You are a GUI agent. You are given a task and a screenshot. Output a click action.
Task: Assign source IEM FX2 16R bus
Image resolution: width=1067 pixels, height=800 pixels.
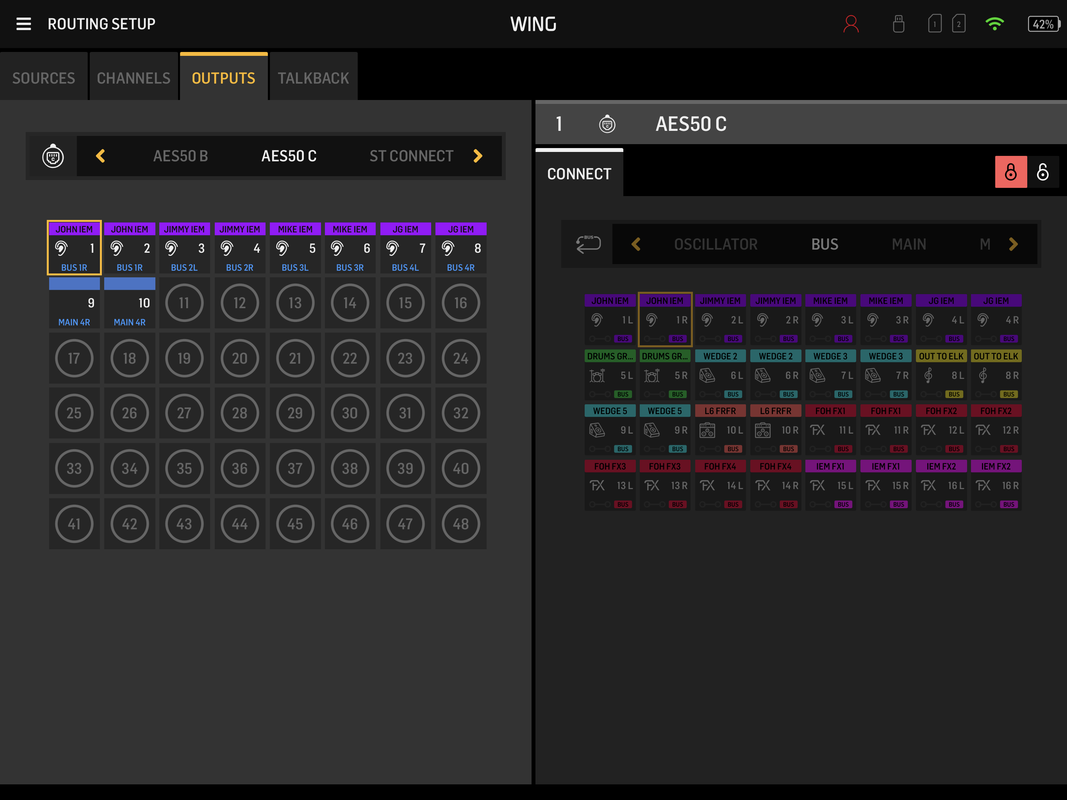(996, 485)
